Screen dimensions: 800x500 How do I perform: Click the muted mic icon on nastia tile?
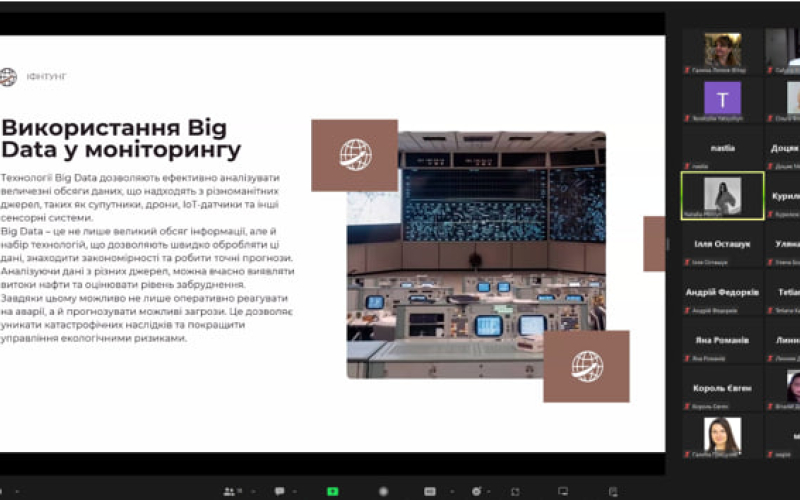[687, 166]
